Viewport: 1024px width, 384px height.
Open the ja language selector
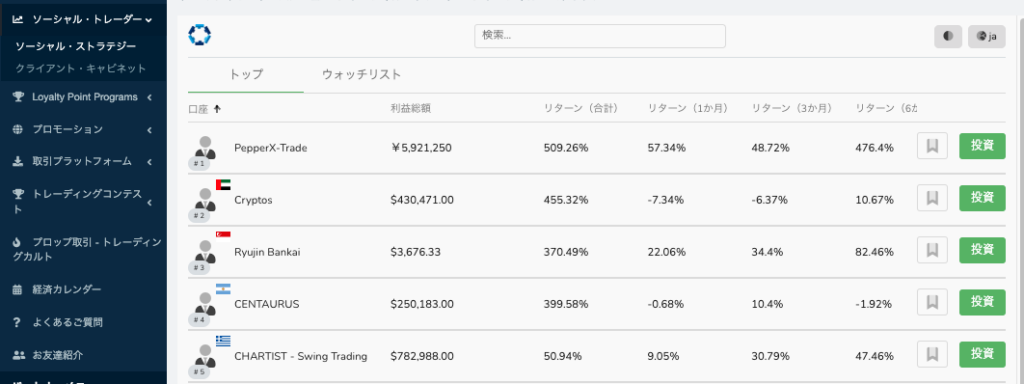(x=986, y=37)
